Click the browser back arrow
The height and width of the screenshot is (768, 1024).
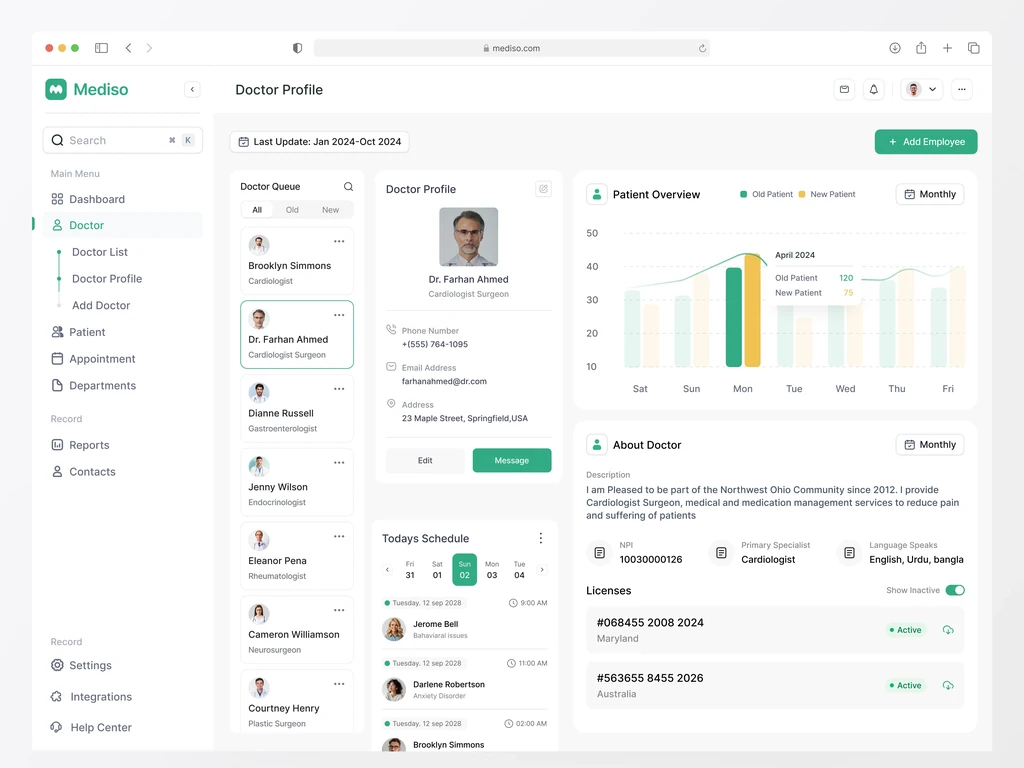click(x=129, y=48)
